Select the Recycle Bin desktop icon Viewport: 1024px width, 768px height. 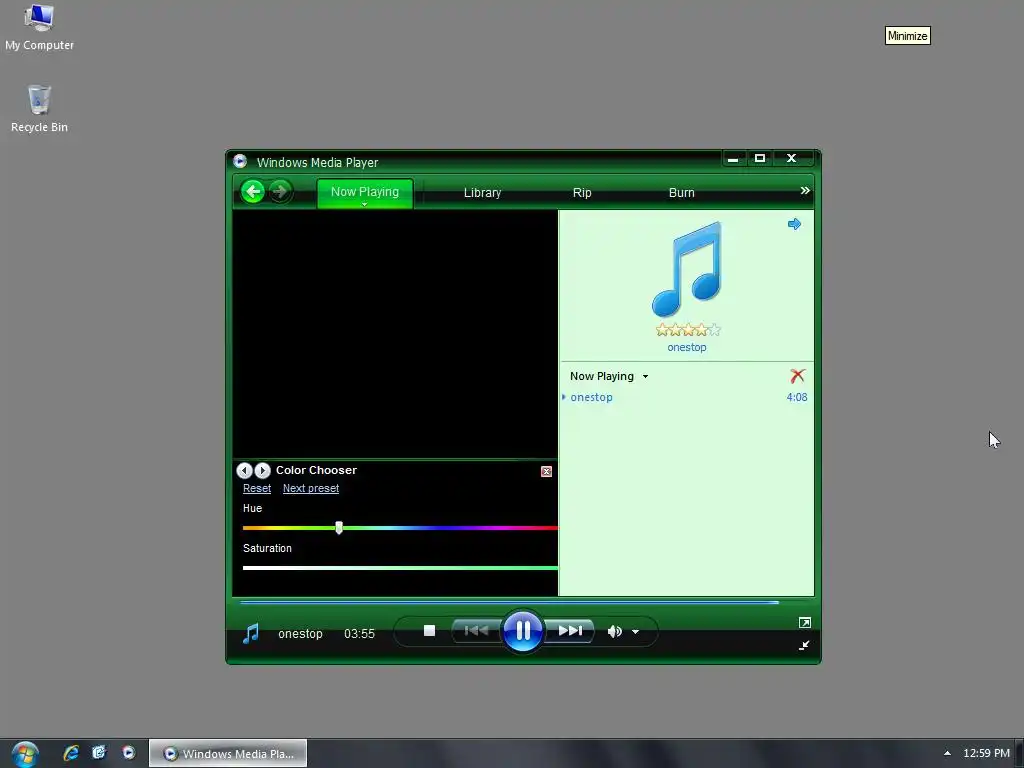[x=39, y=108]
